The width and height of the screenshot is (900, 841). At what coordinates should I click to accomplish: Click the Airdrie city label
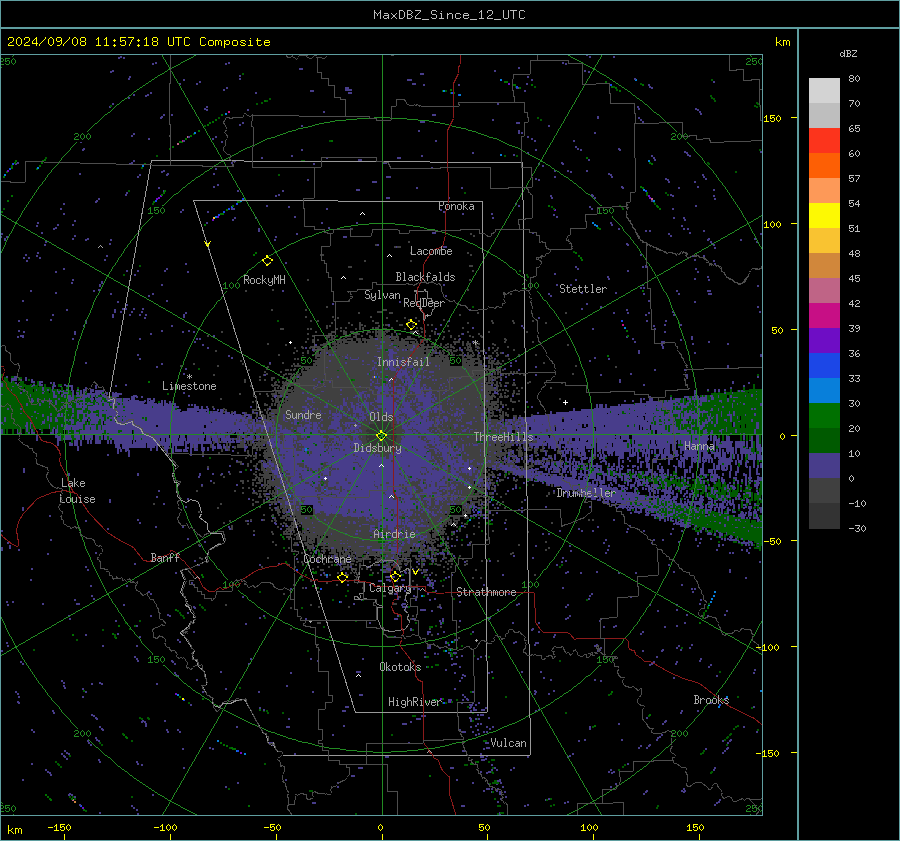pos(394,534)
